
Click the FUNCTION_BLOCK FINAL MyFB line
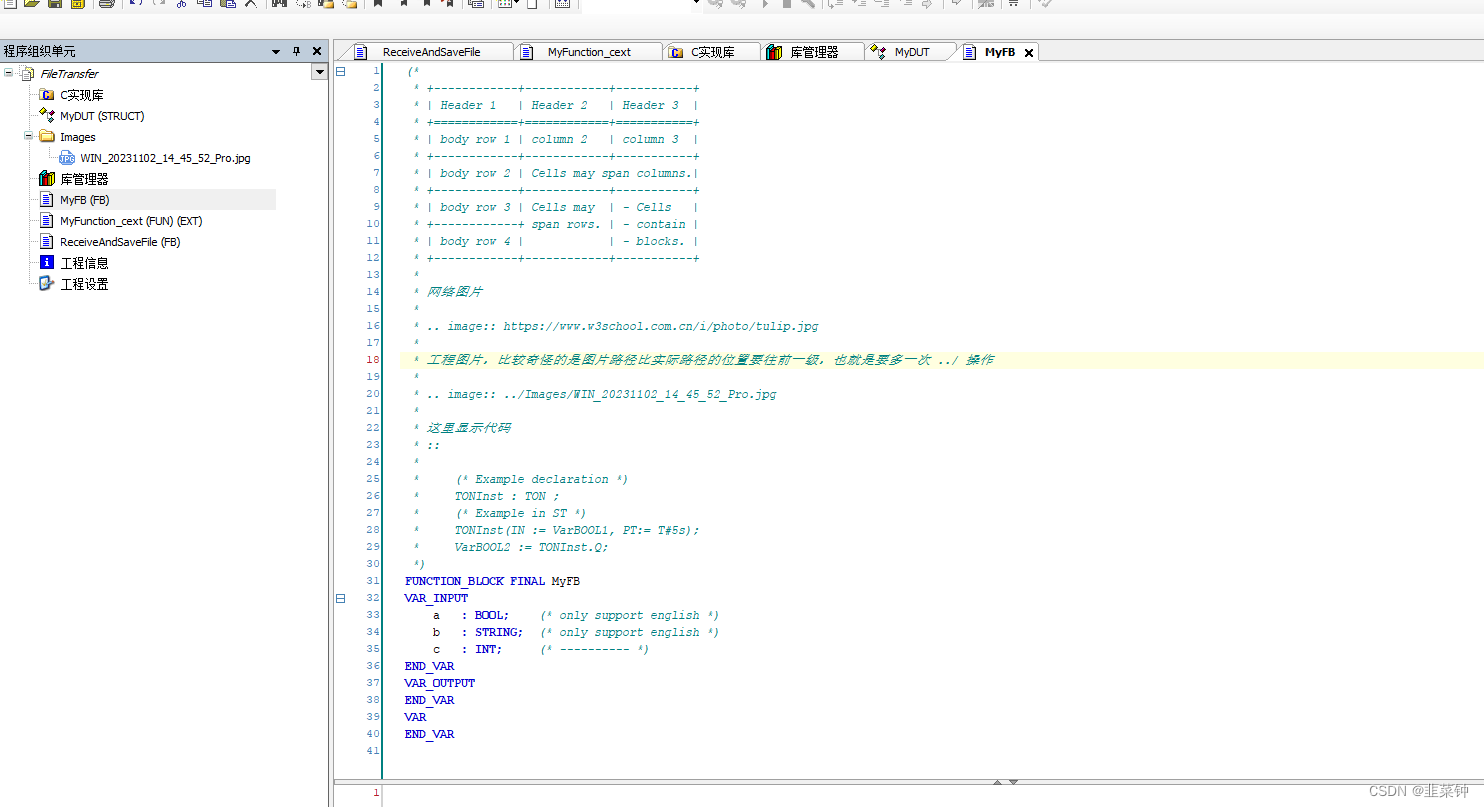492,581
